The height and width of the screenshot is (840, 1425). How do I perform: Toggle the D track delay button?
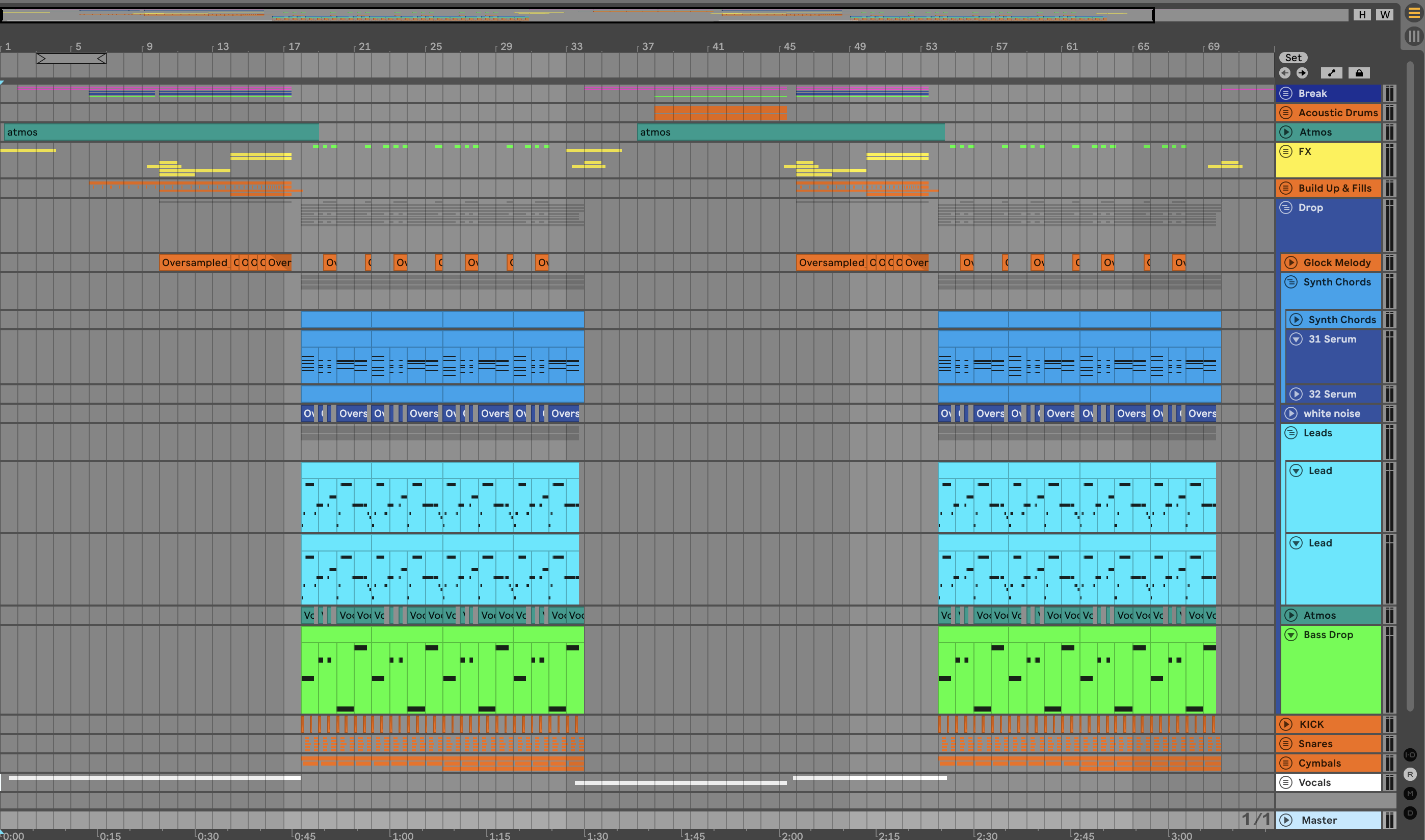point(1410,813)
